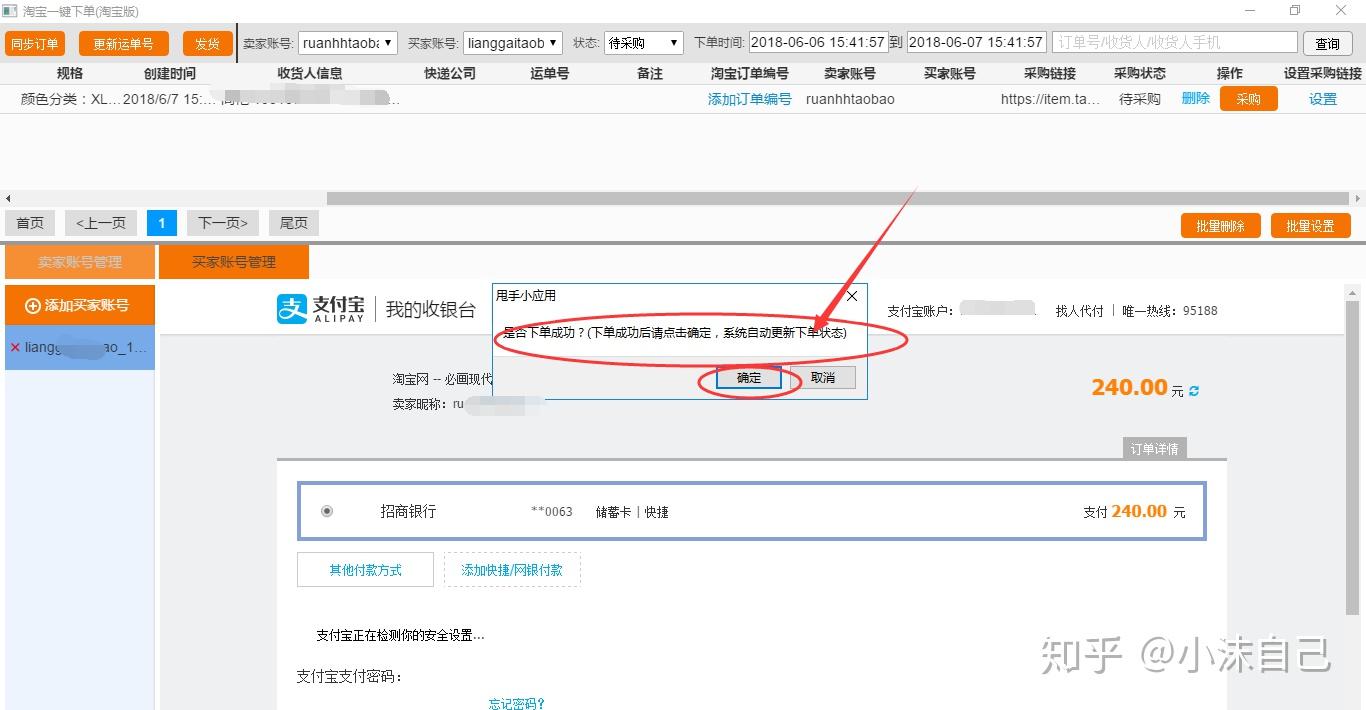Click the 批量删除 button
The height and width of the screenshot is (710, 1366).
(1220, 226)
